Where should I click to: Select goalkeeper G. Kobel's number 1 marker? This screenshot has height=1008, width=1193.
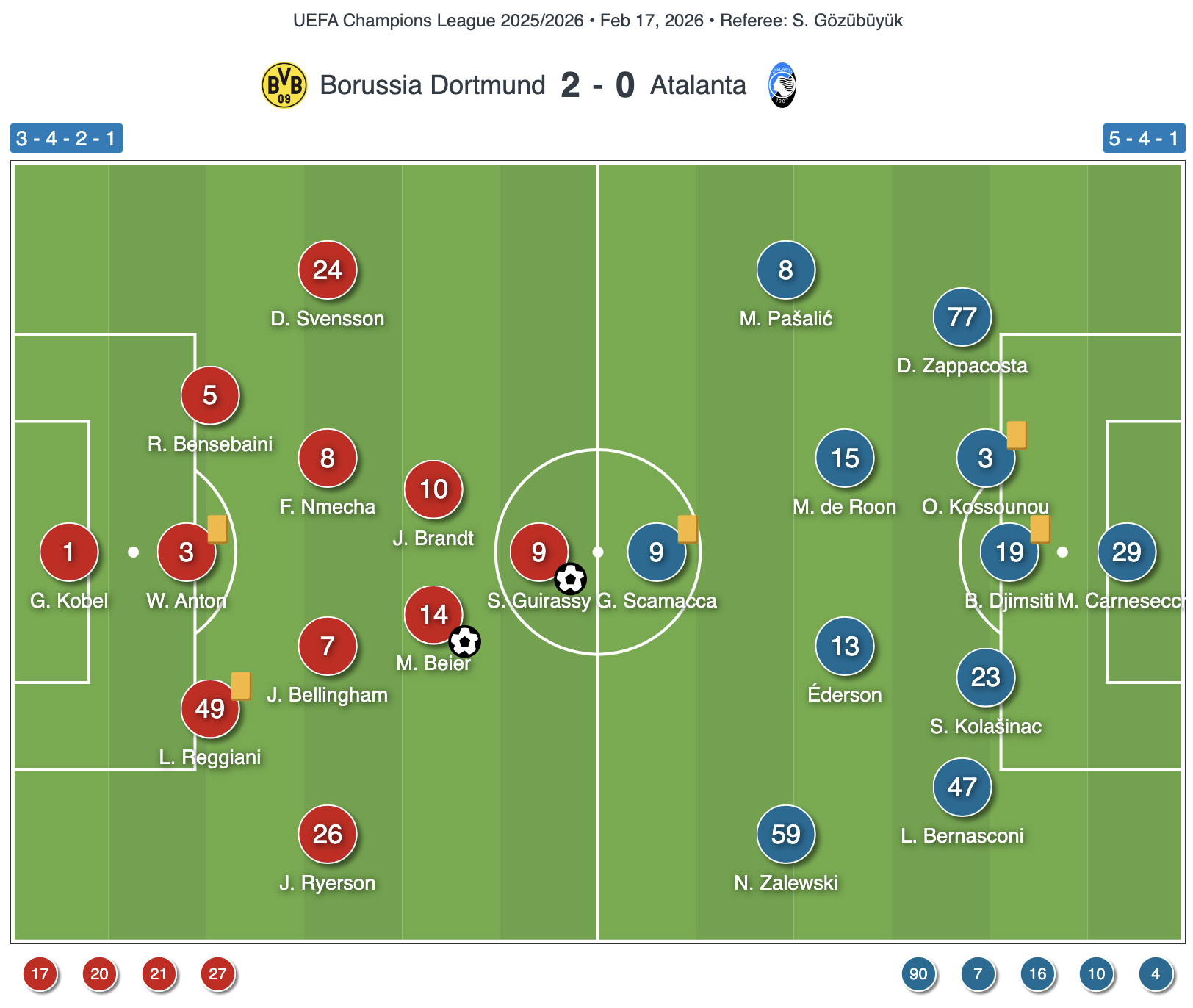[69, 552]
